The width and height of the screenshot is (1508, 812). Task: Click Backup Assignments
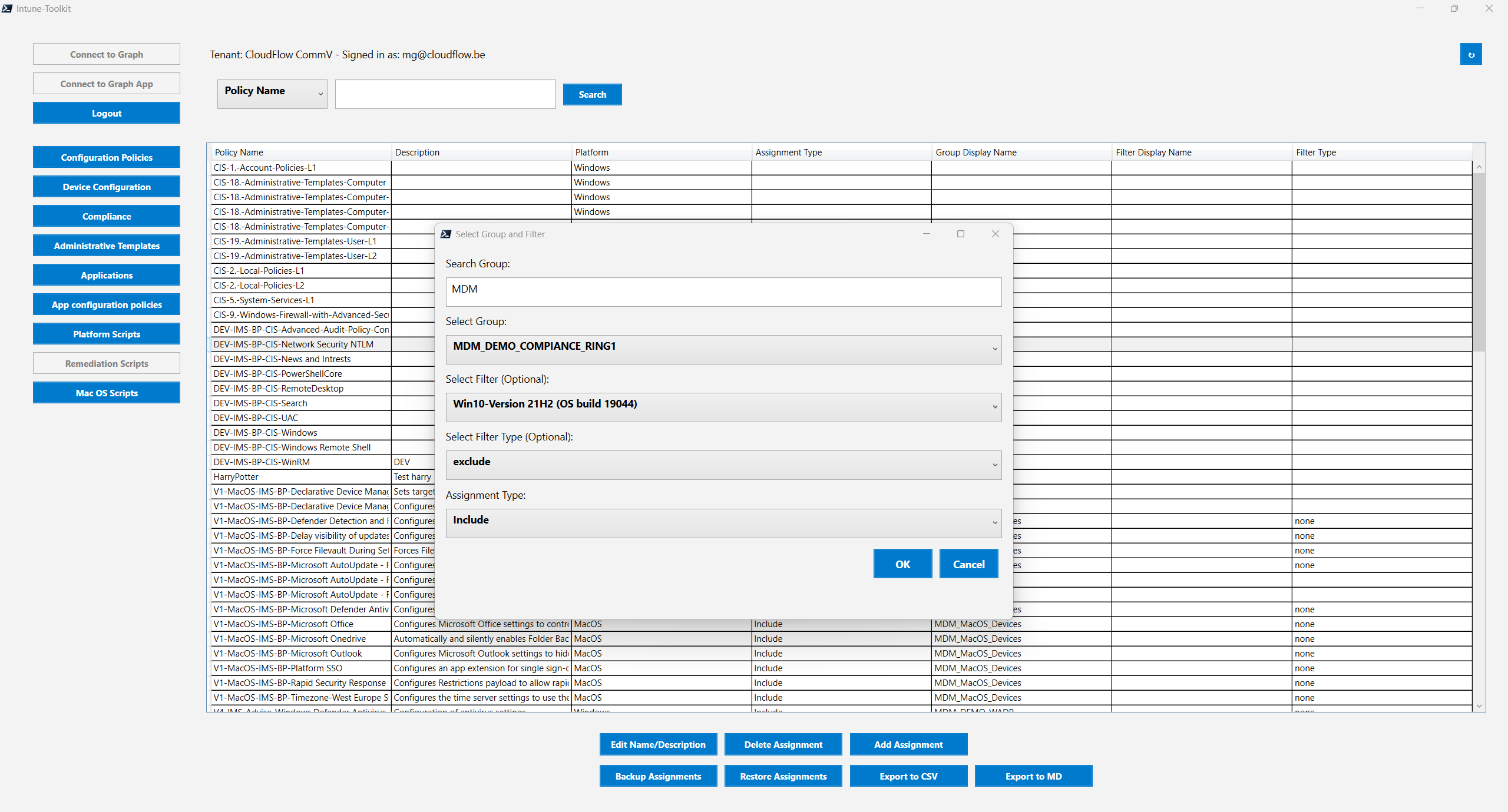click(657, 775)
